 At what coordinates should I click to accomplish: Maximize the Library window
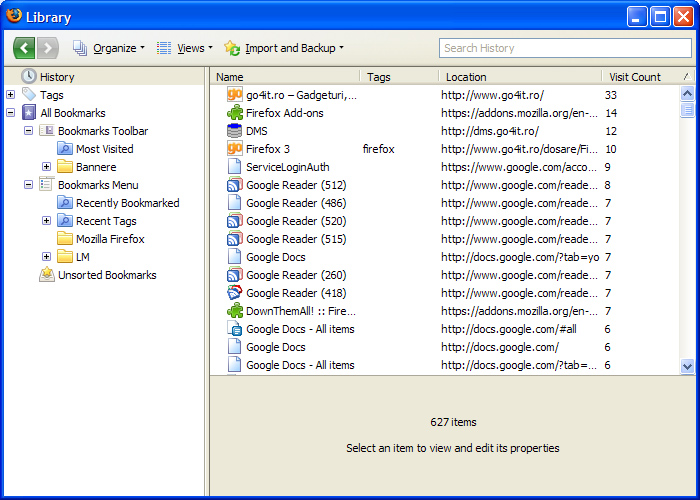660,17
